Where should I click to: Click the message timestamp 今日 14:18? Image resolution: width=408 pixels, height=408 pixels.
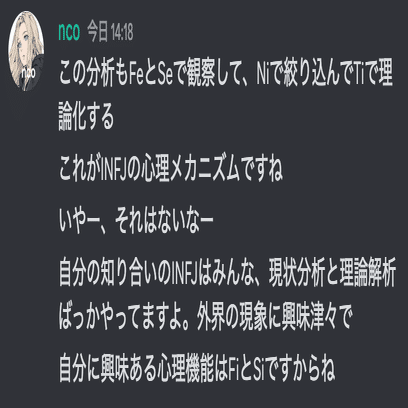[110, 33]
